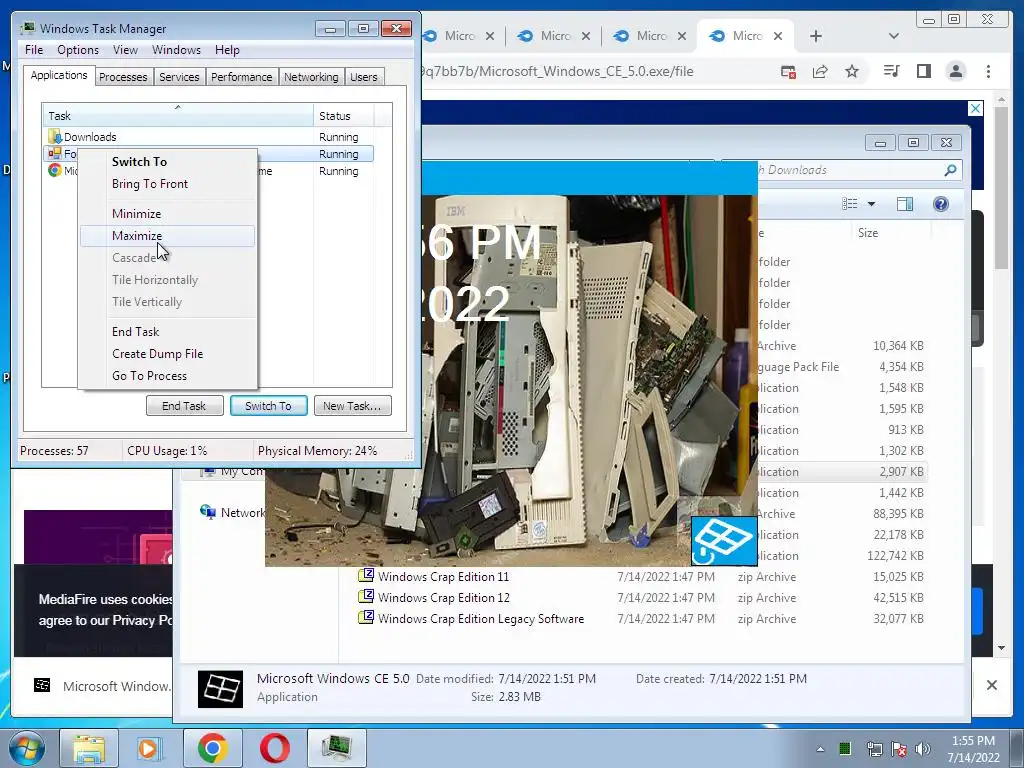
Task: Click Chrome share page icon
Action: 820,71
